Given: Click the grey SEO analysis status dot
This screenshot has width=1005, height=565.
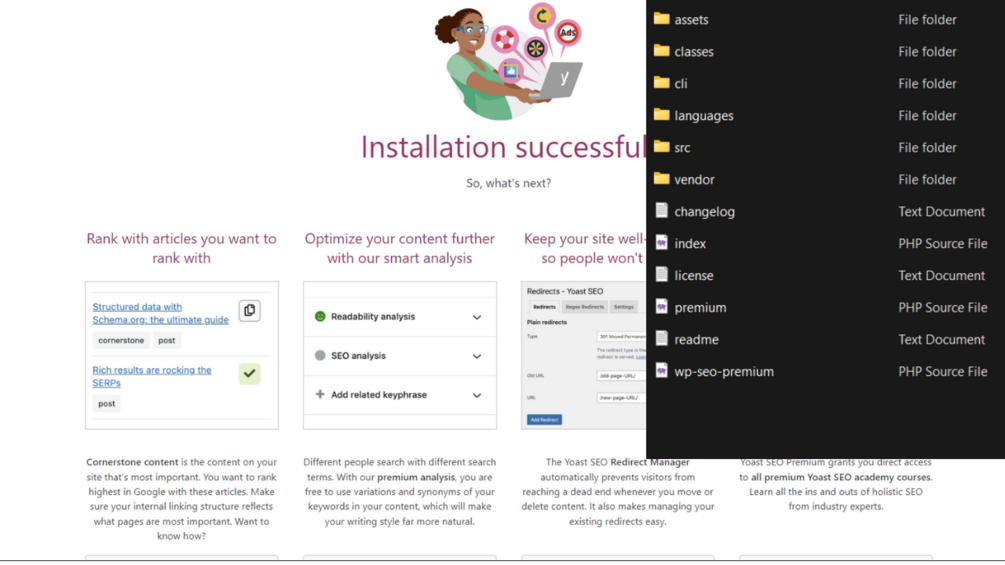Looking at the screenshot, I should (x=320, y=356).
